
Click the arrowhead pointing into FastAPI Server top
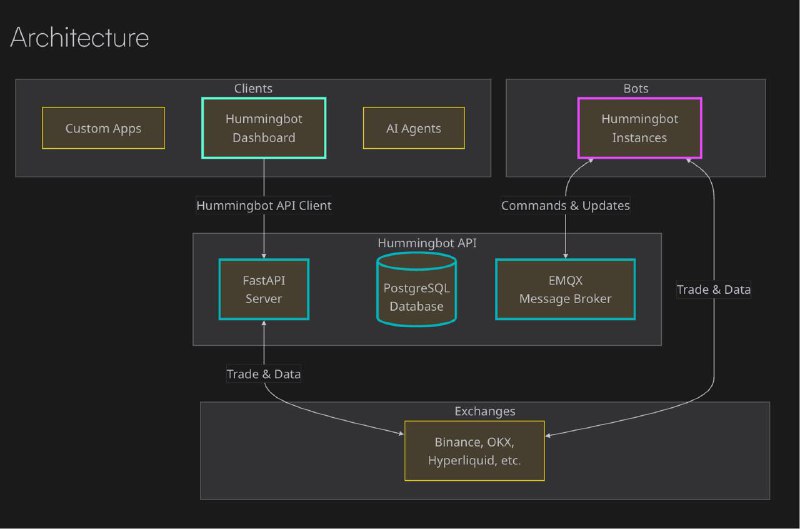[264, 255]
